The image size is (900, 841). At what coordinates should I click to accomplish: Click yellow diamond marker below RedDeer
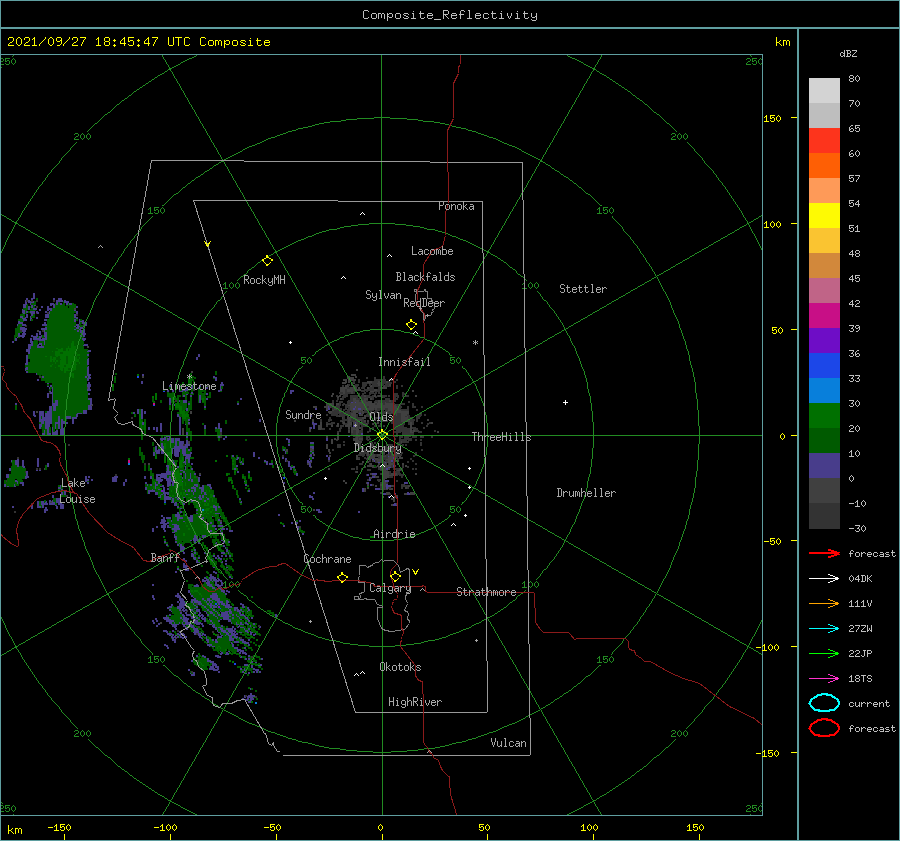click(411, 325)
